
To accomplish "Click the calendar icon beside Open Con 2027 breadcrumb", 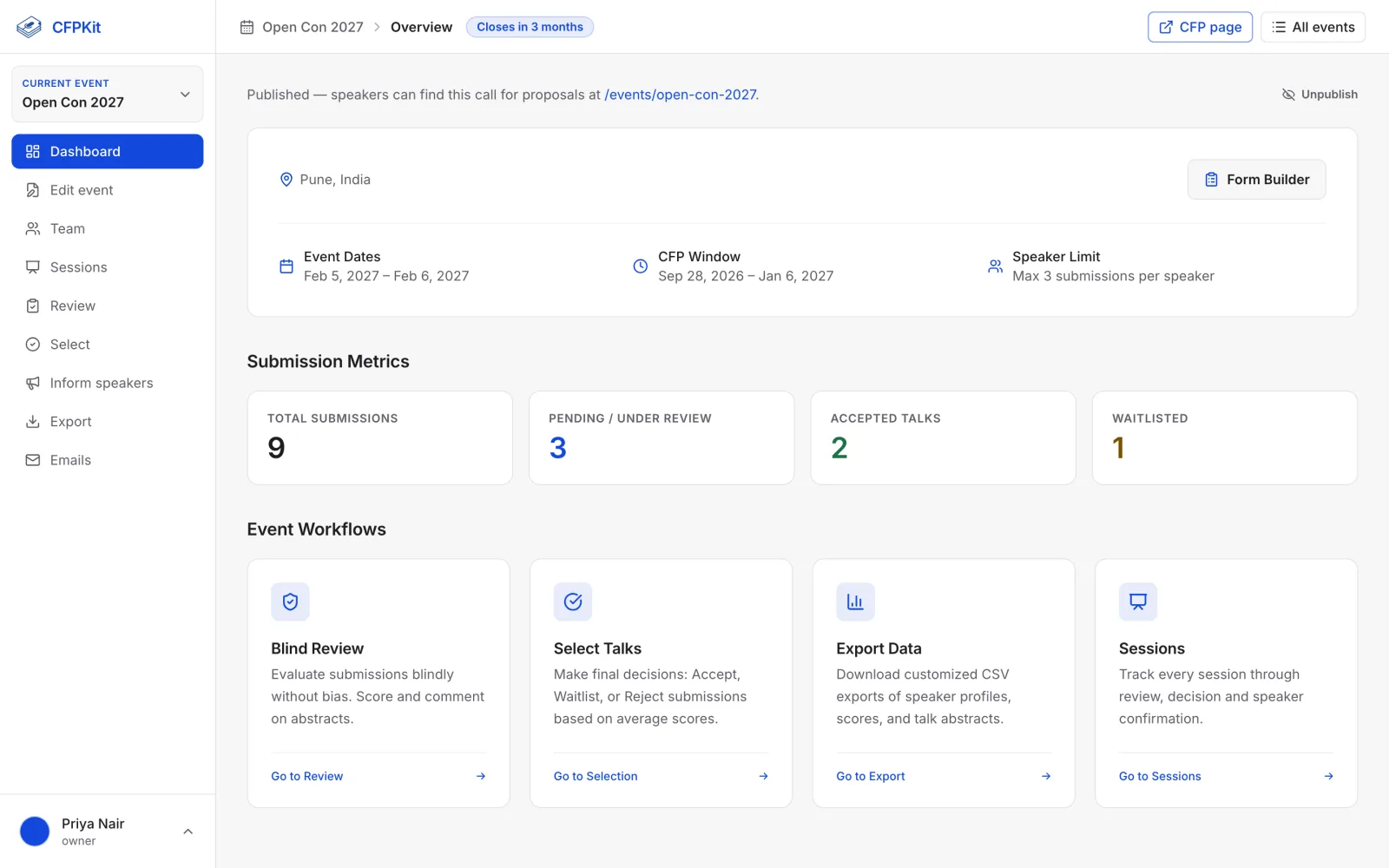I will coord(247,27).
